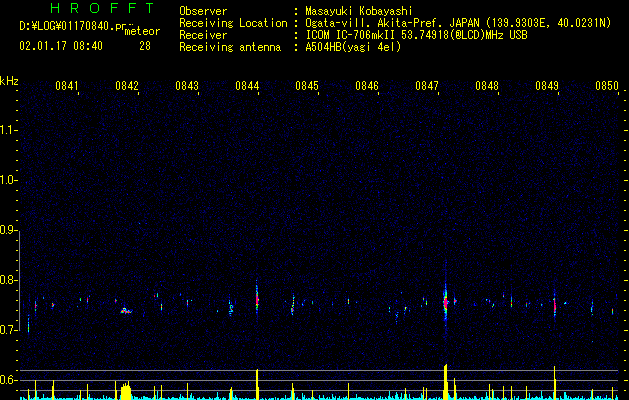Viewport: 629px width, 400px height.
Task: Click the tallest yellow power peak below 0847
Action: (445, 382)
